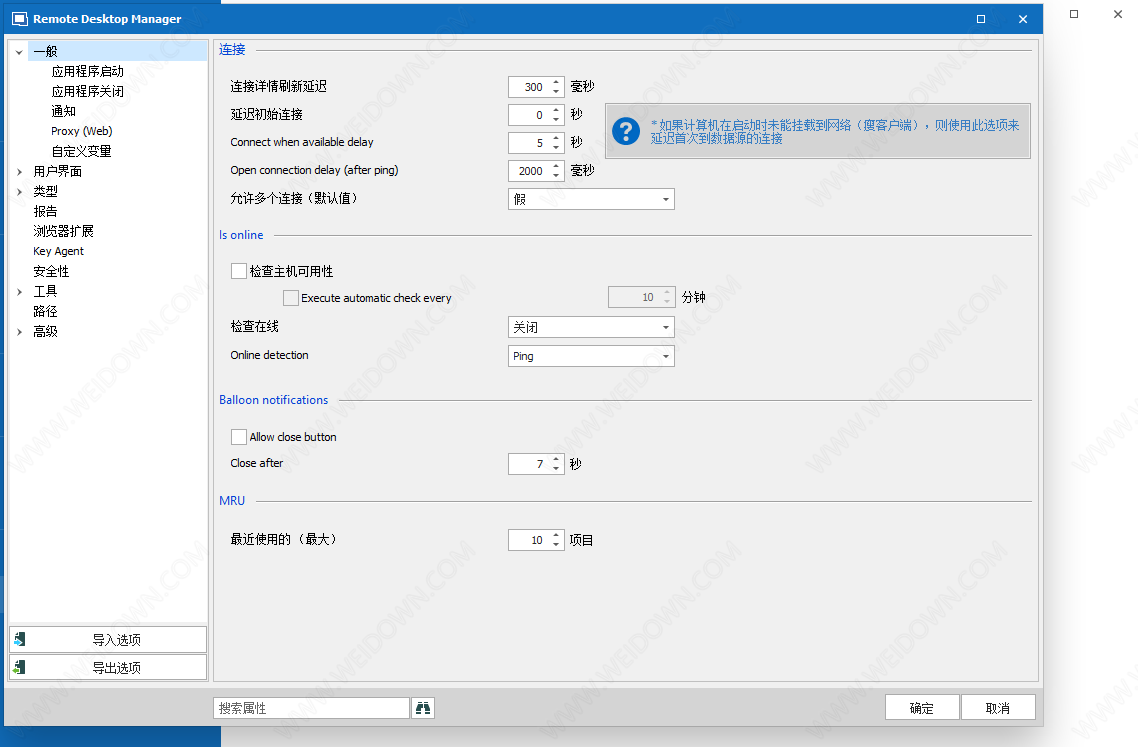Increase Connect when available delay value
The width and height of the screenshot is (1138, 747).
click(x=556, y=138)
